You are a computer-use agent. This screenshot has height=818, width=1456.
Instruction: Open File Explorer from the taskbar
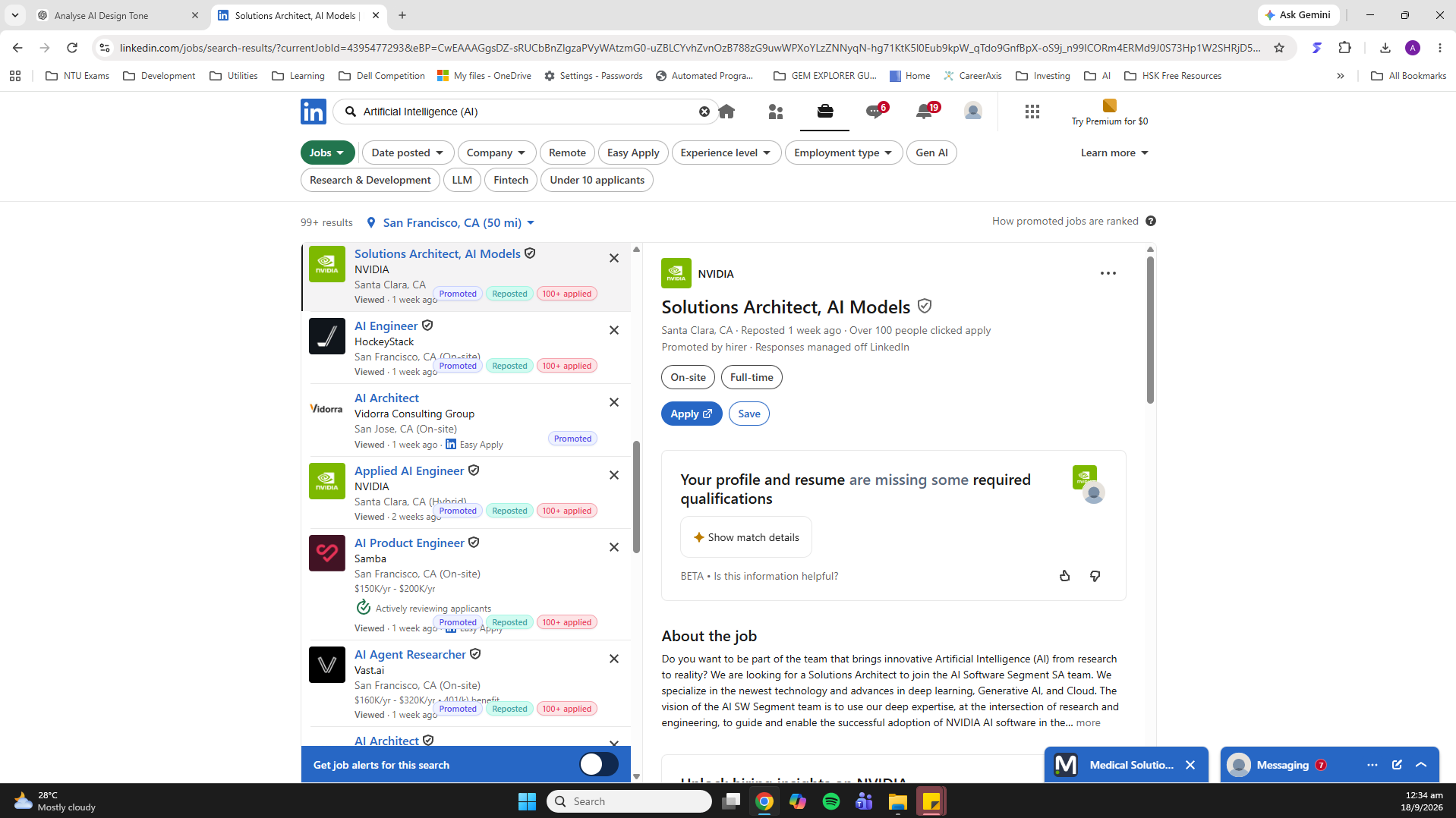(x=898, y=801)
